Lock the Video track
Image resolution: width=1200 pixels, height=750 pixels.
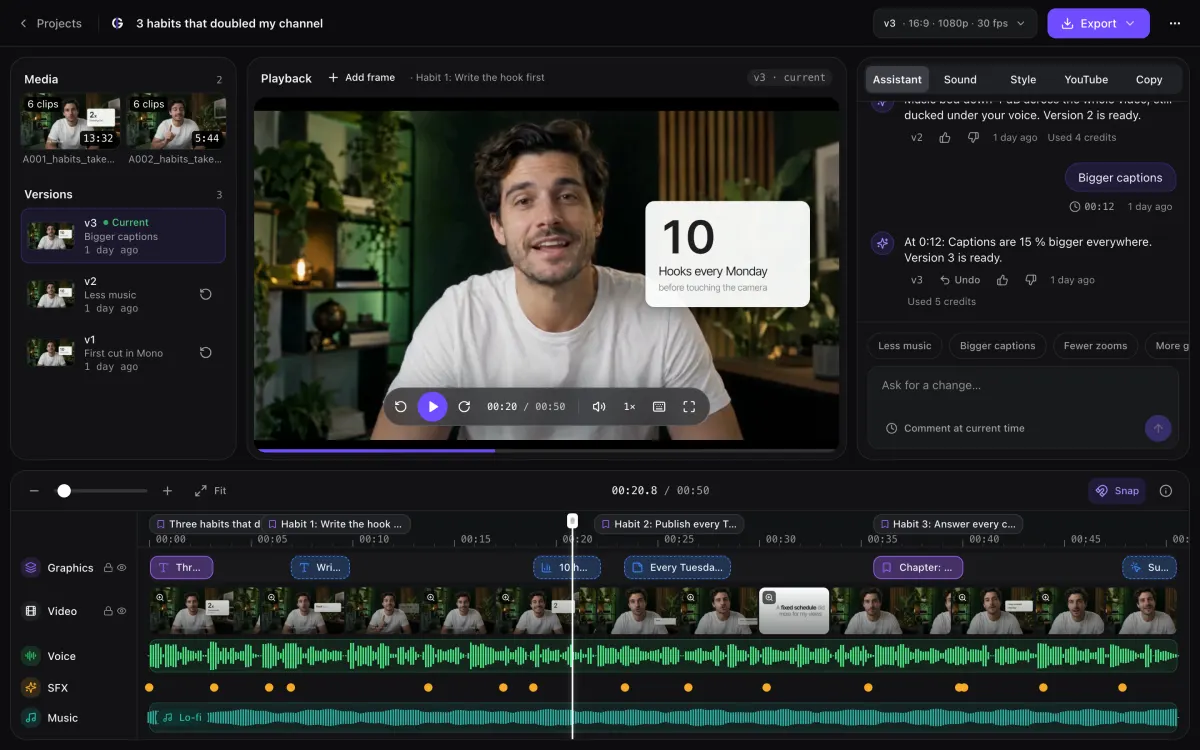[108, 611]
